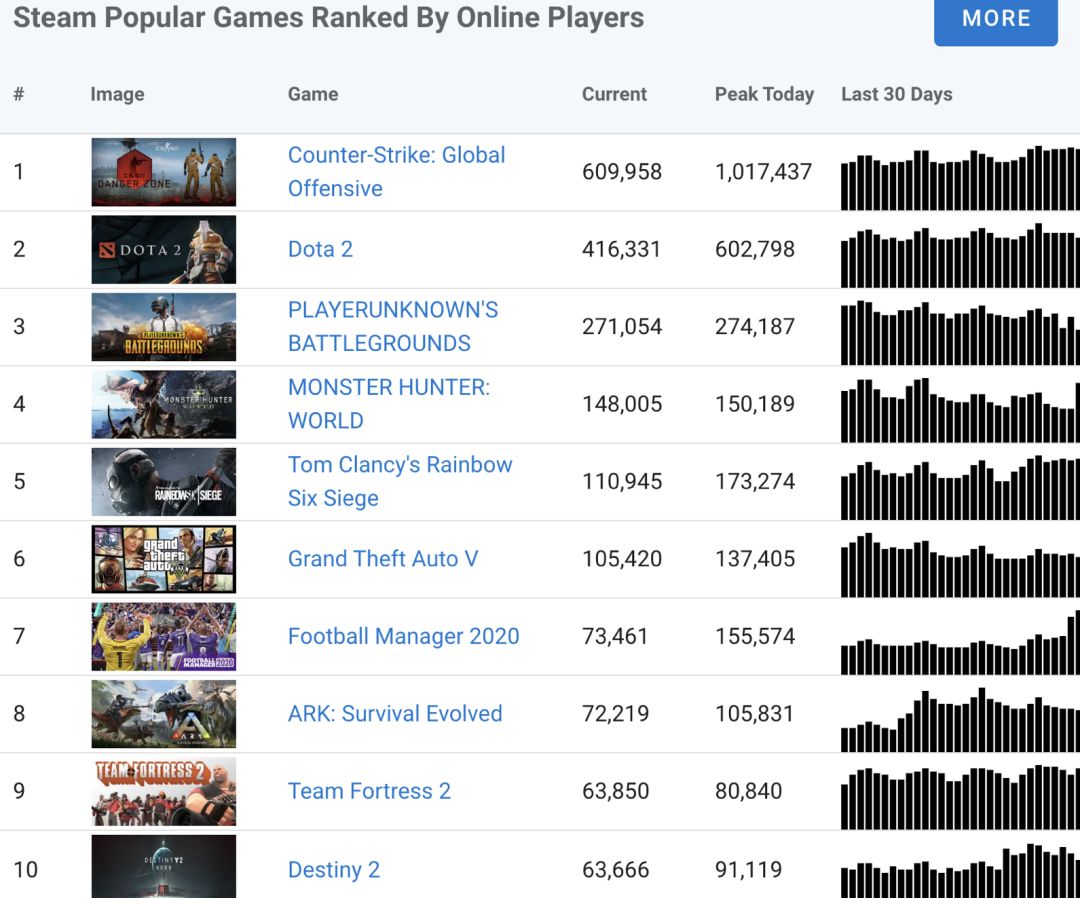
Task: Click the 80,840 peak value
Action: click(x=749, y=791)
